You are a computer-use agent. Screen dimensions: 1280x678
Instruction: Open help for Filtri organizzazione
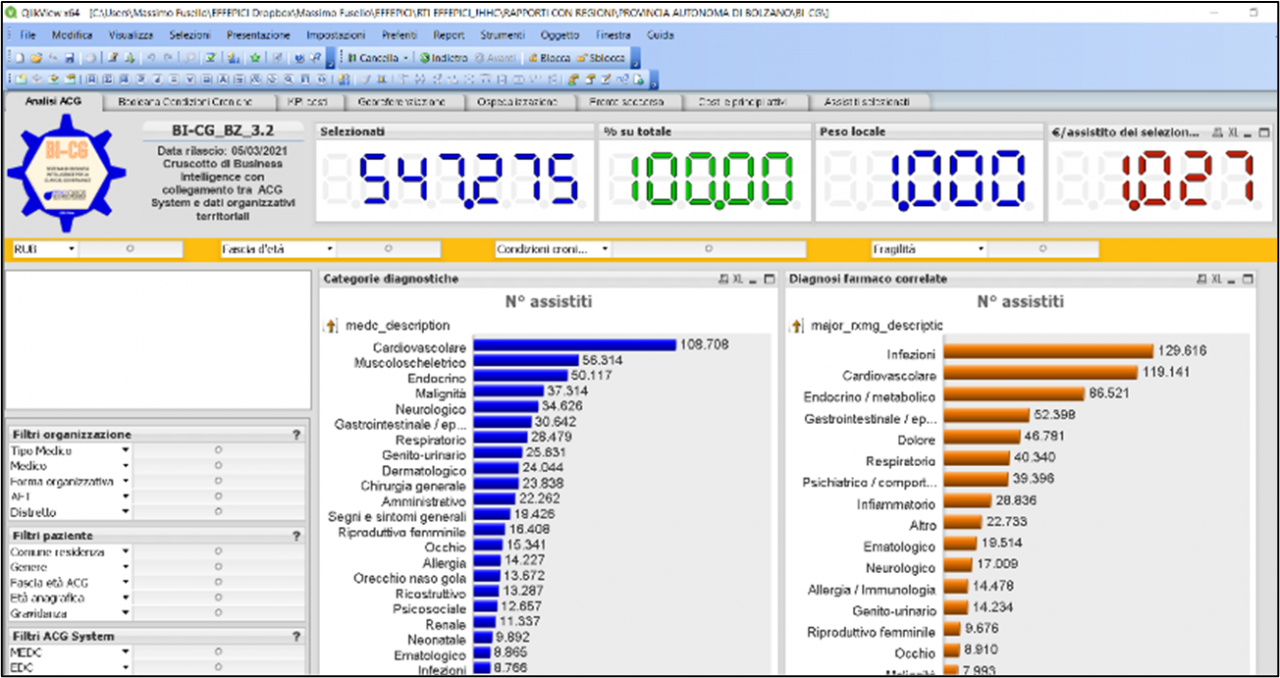[296, 435]
